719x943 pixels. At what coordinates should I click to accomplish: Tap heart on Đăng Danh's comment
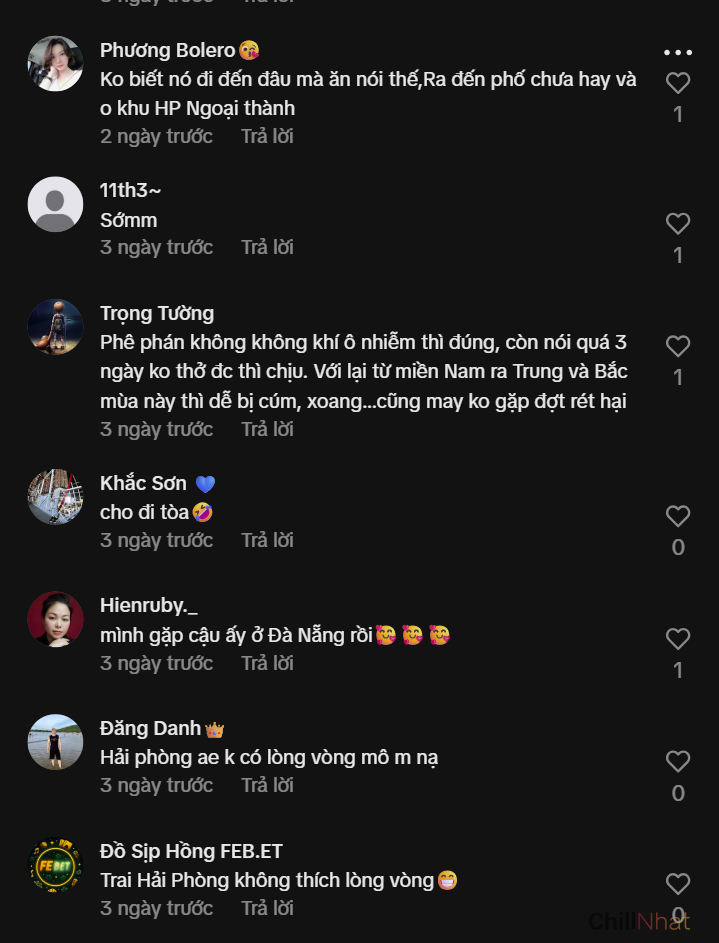pos(678,762)
